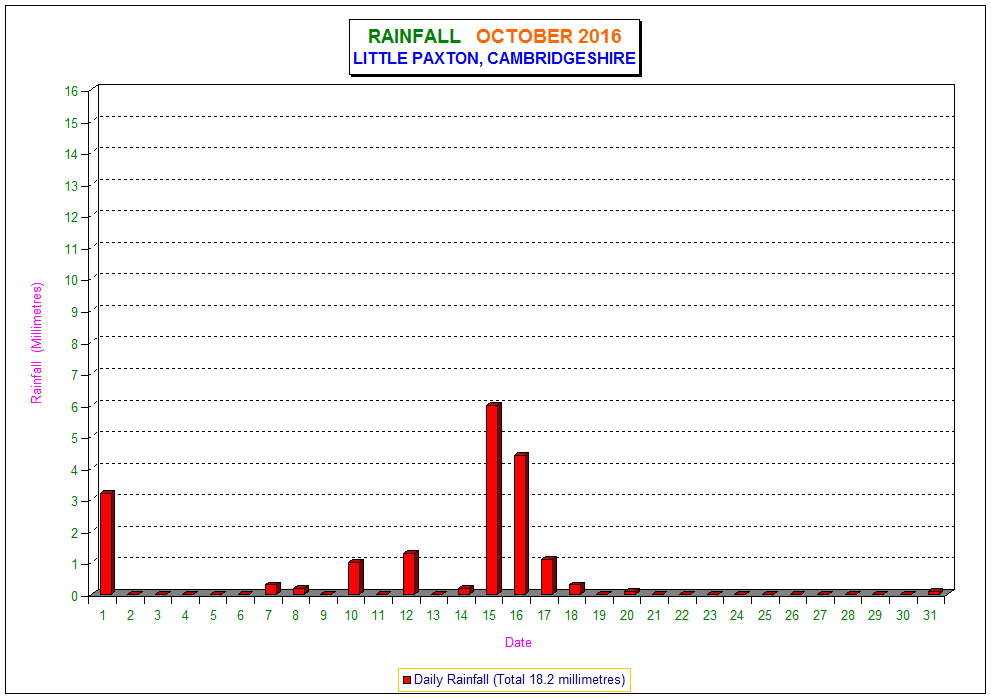
Task: Click the x-axis label 'Date'
Action: pos(518,642)
